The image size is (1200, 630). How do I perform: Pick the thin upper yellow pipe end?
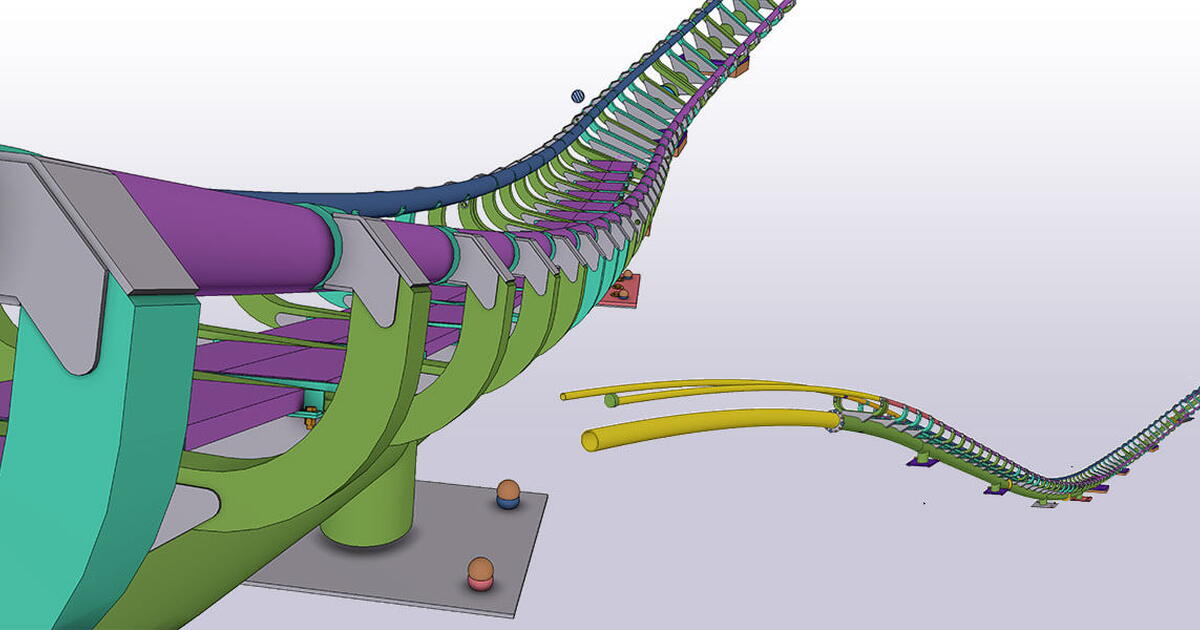click(x=565, y=396)
